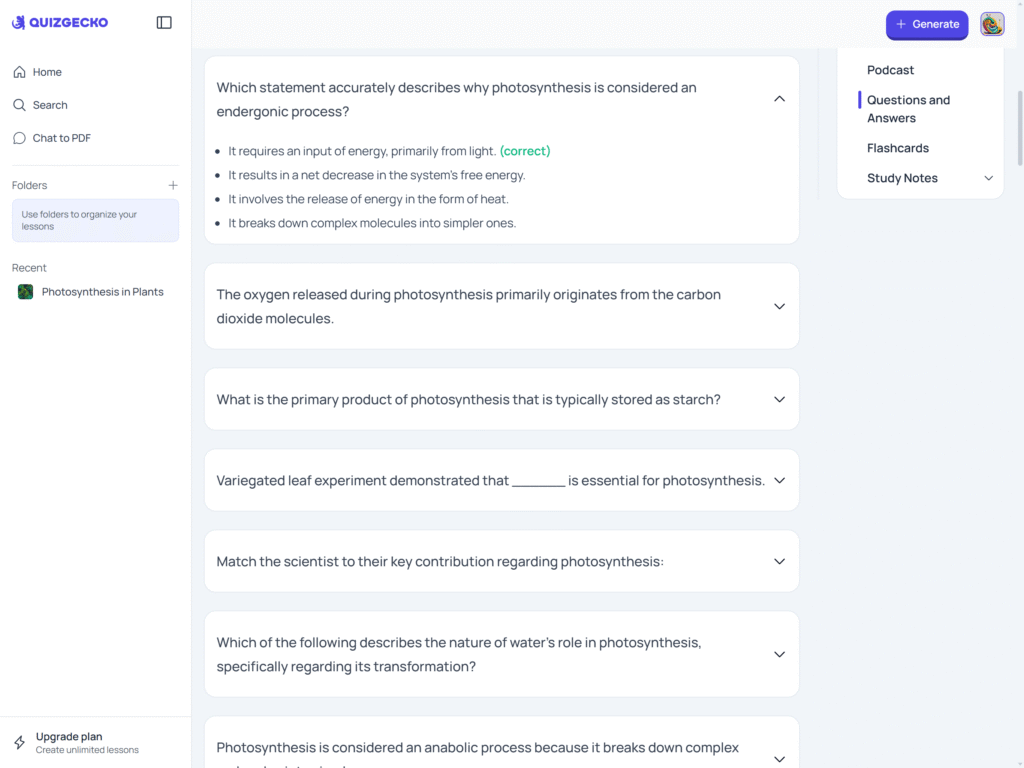The image size is (1024, 768).
Task: Click the Chat to PDF bubble icon
Action: [20, 138]
